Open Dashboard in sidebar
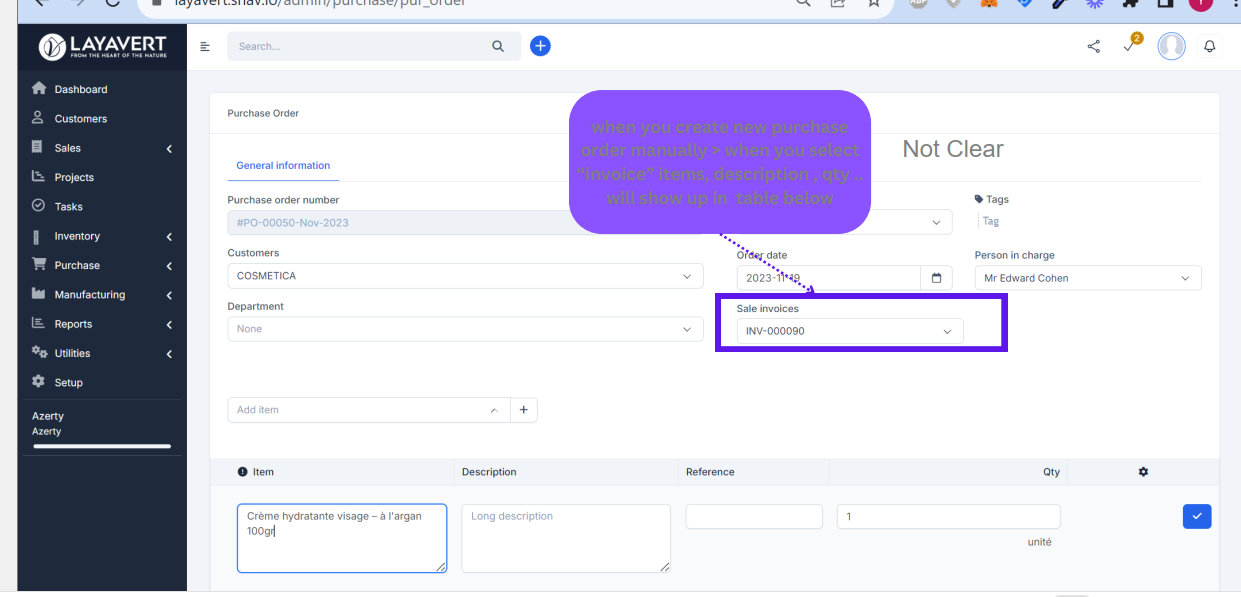Image resolution: width=1241 pixels, height=597 pixels. coord(80,89)
